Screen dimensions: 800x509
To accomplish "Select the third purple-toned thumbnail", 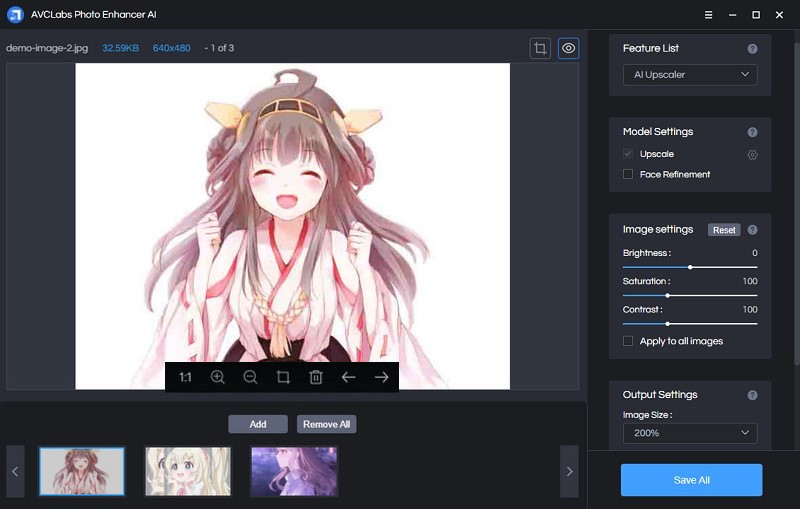I will (x=294, y=472).
